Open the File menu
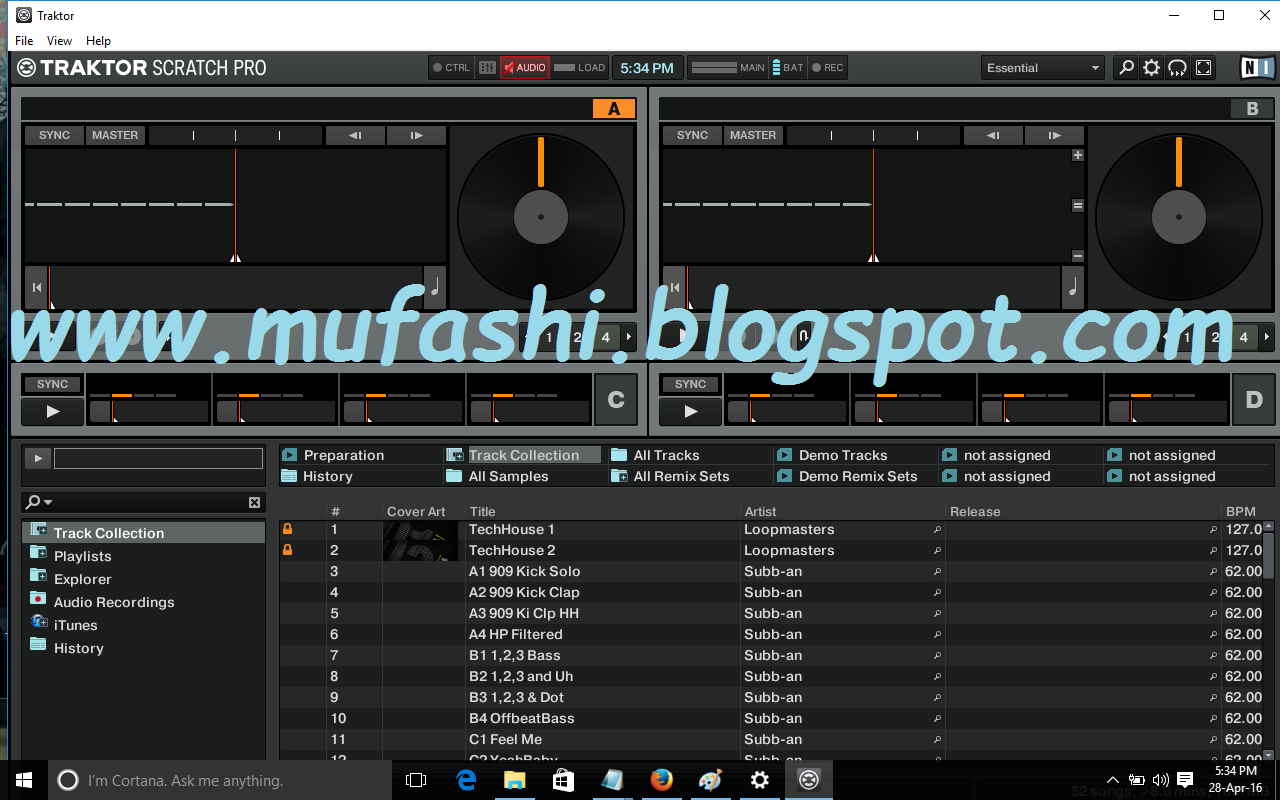 (x=24, y=41)
